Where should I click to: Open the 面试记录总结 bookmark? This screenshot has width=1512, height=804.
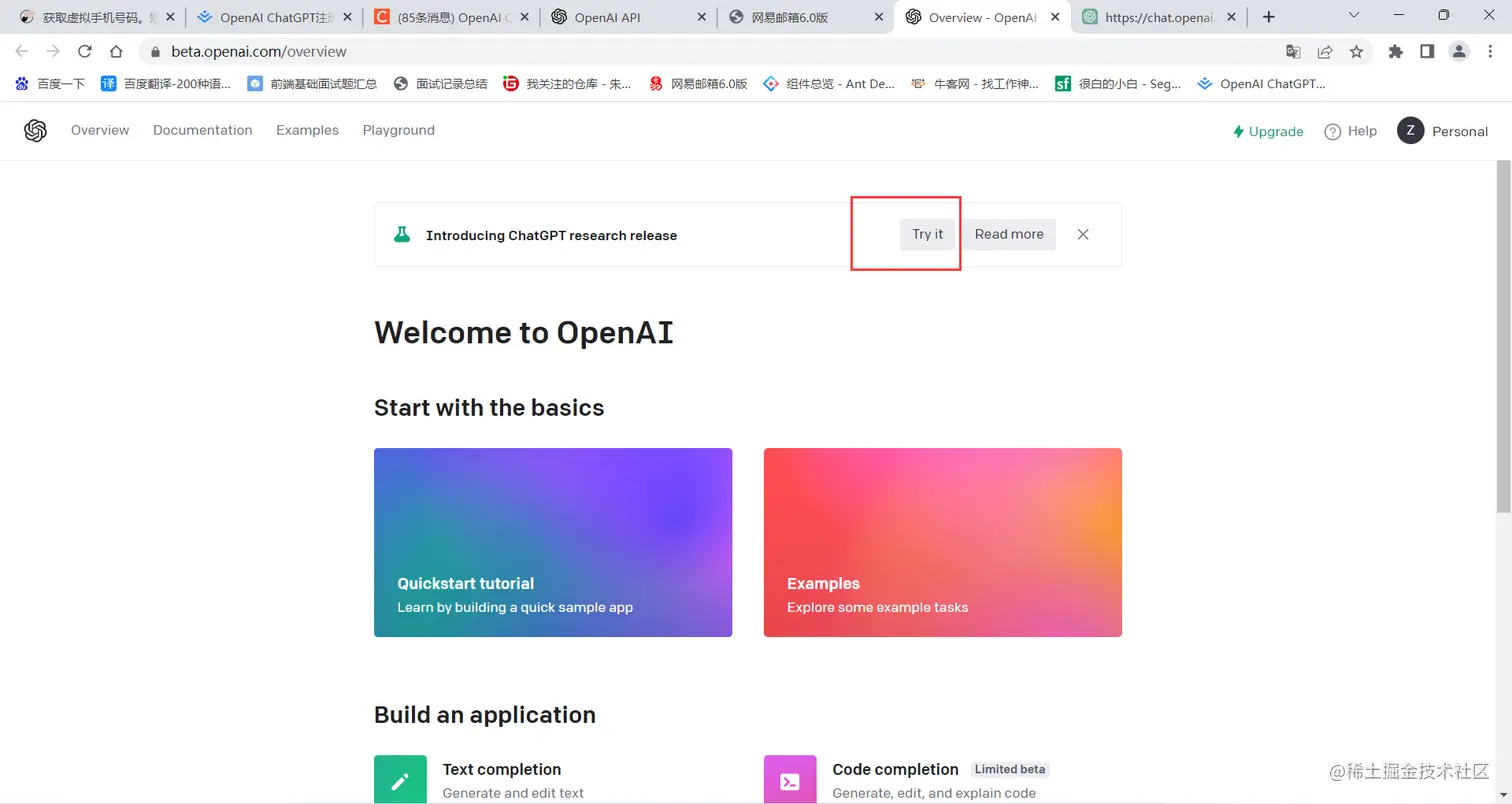click(440, 84)
